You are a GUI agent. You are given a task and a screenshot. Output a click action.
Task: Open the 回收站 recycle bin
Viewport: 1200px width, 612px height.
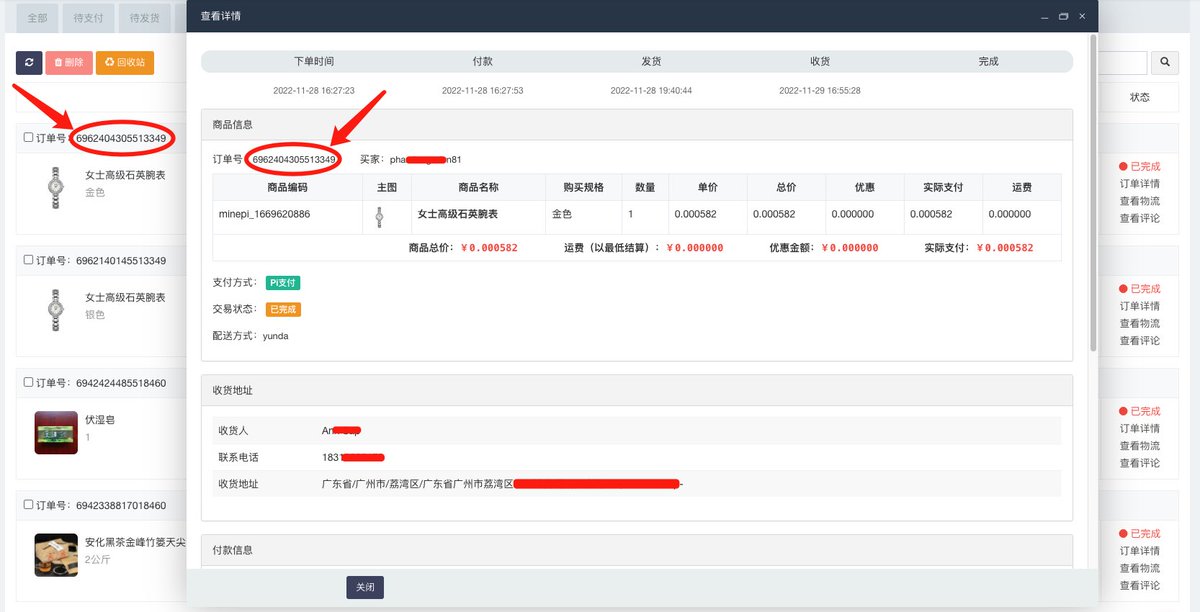125,62
